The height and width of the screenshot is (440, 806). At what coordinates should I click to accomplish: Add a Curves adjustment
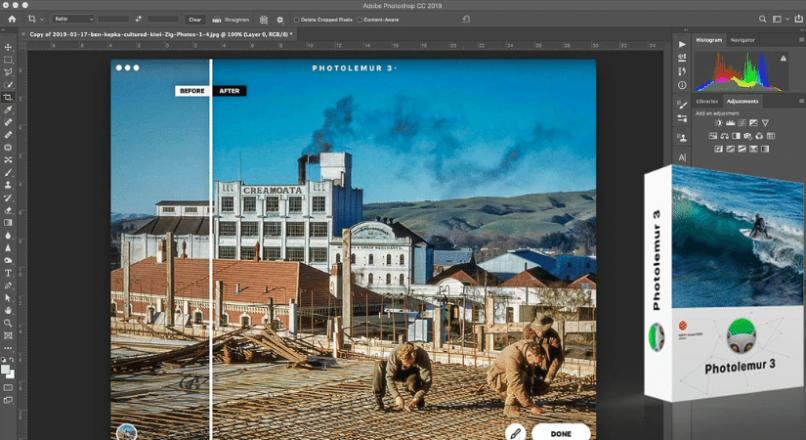[742, 123]
